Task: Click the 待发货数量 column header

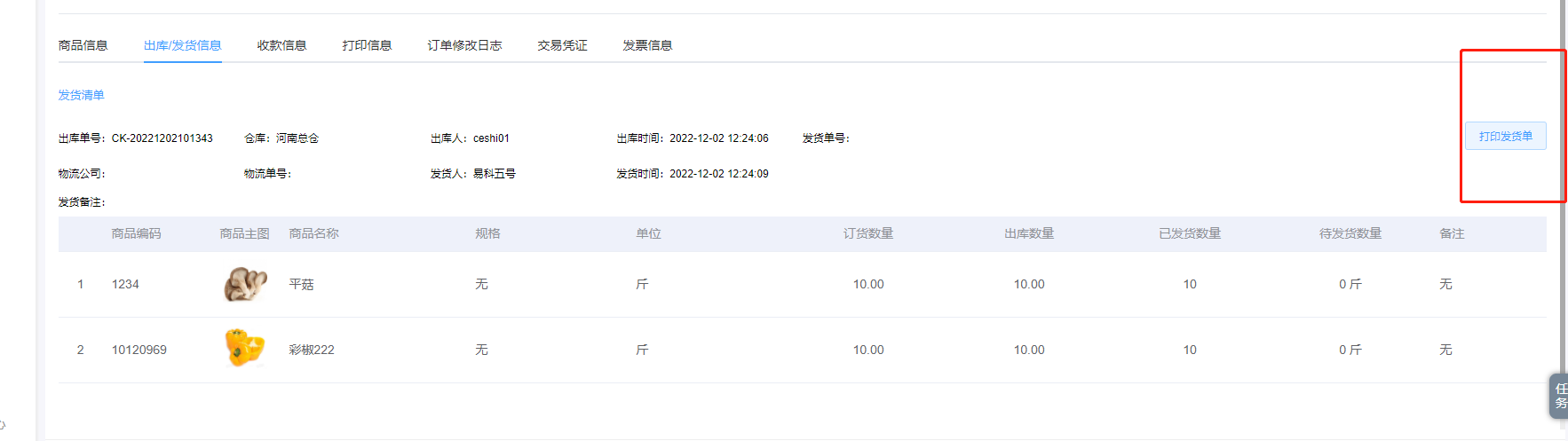Action: click(1350, 233)
